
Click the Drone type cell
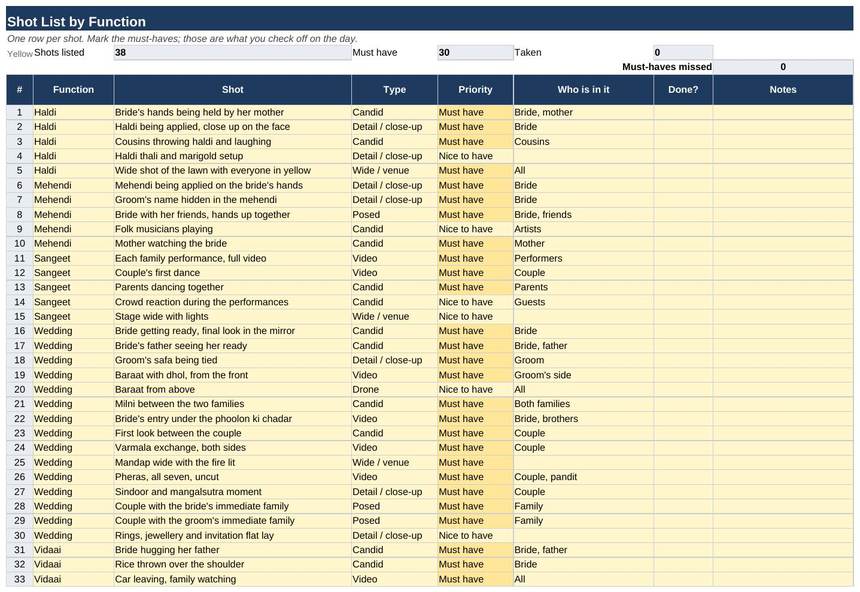(394, 390)
